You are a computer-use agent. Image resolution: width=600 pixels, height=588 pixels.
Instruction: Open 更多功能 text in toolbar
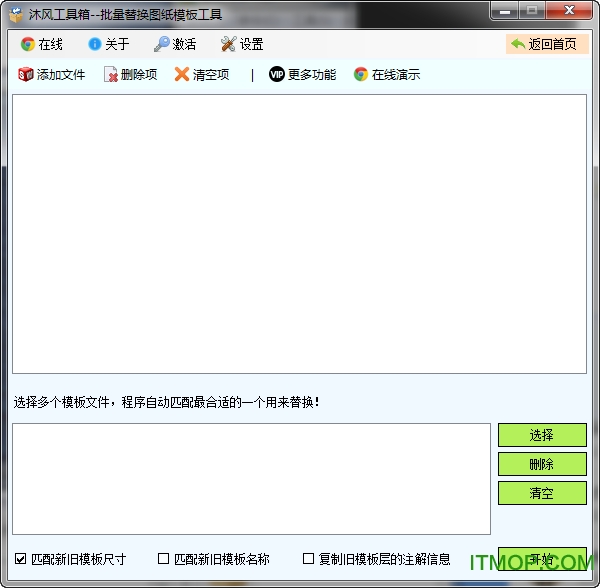312,75
